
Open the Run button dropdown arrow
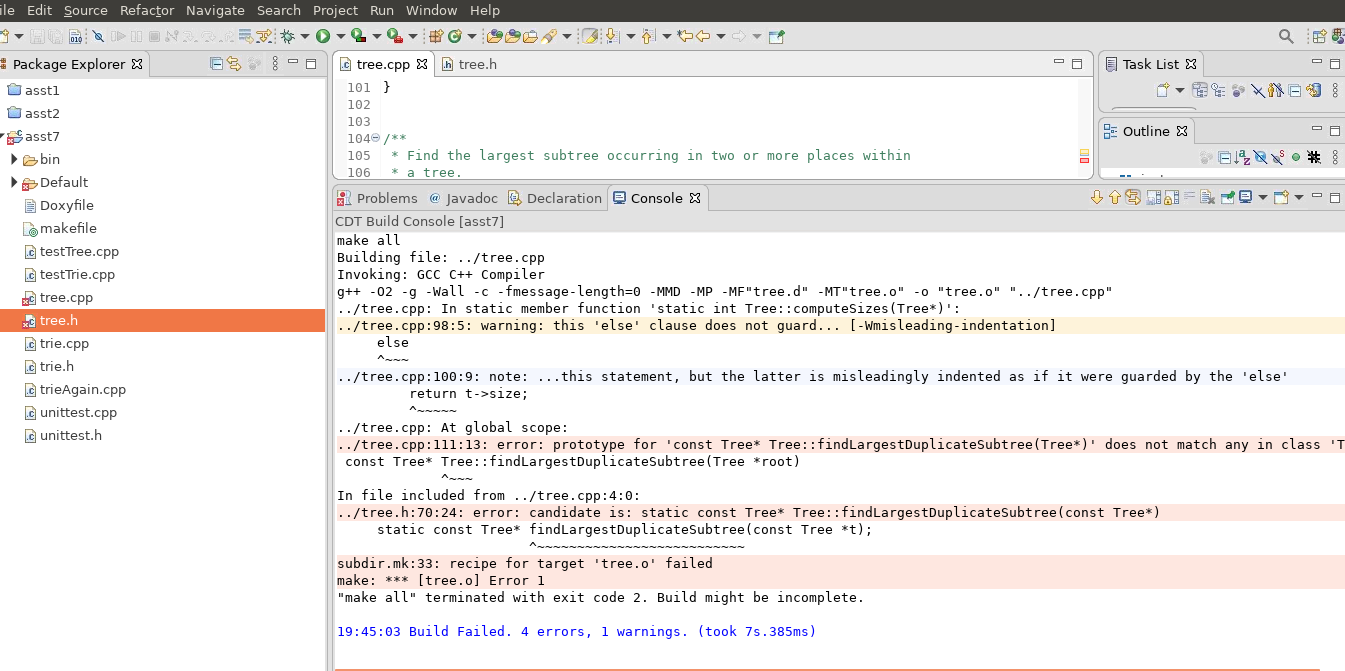(340, 36)
